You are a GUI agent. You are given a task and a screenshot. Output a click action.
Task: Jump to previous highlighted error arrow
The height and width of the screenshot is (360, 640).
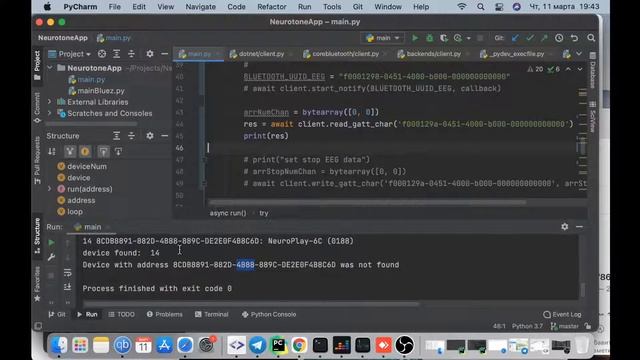pyautogui.click(x=568, y=69)
